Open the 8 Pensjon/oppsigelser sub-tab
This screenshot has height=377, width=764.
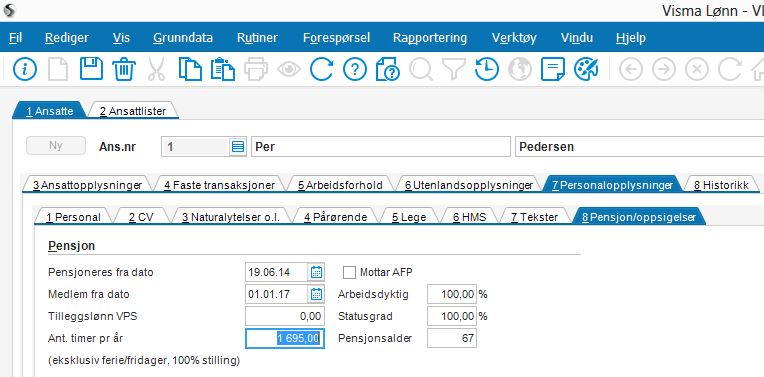pyautogui.click(x=638, y=217)
